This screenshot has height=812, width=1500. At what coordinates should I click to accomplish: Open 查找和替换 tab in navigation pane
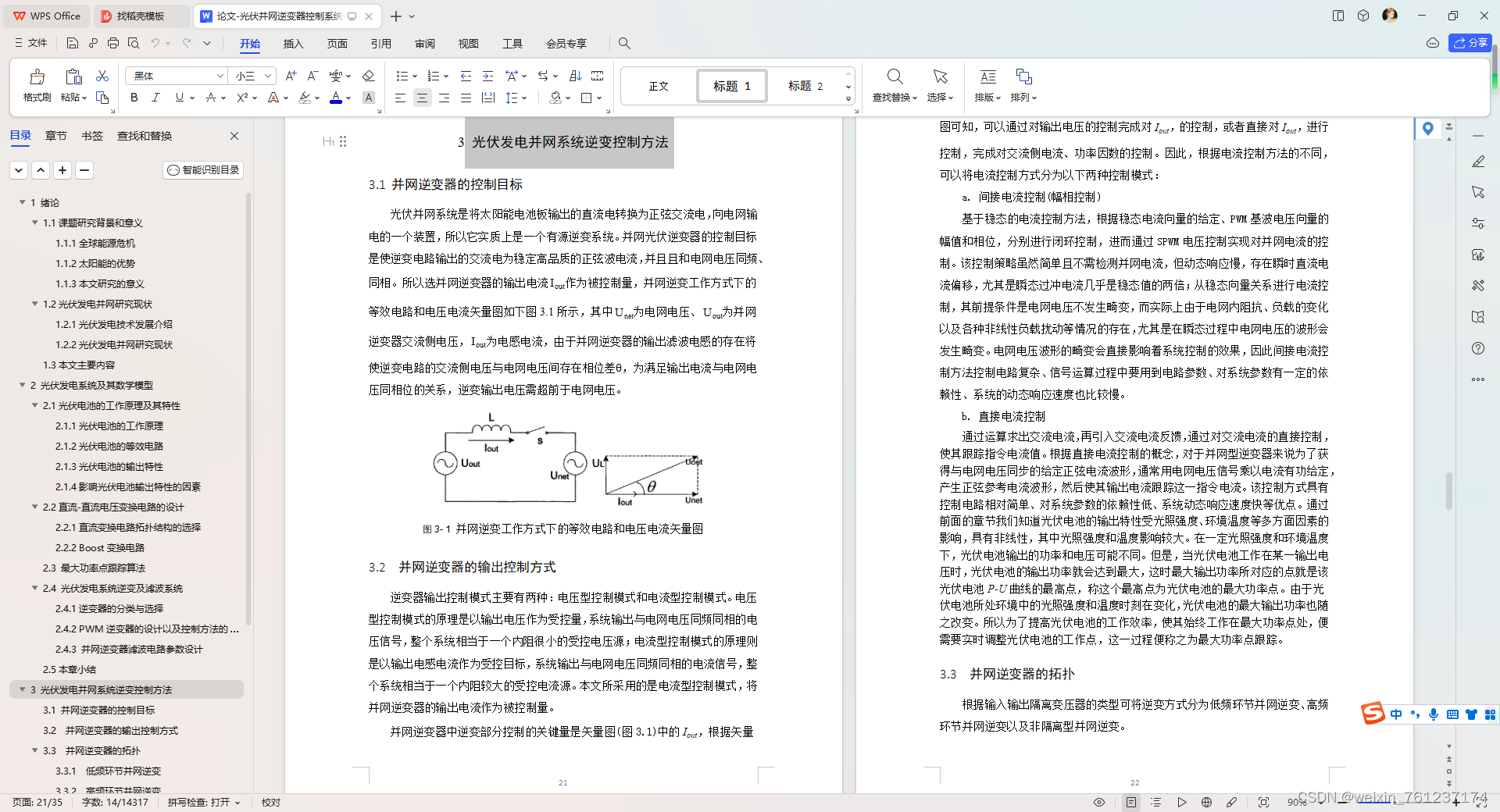click(x=145, y=136)
